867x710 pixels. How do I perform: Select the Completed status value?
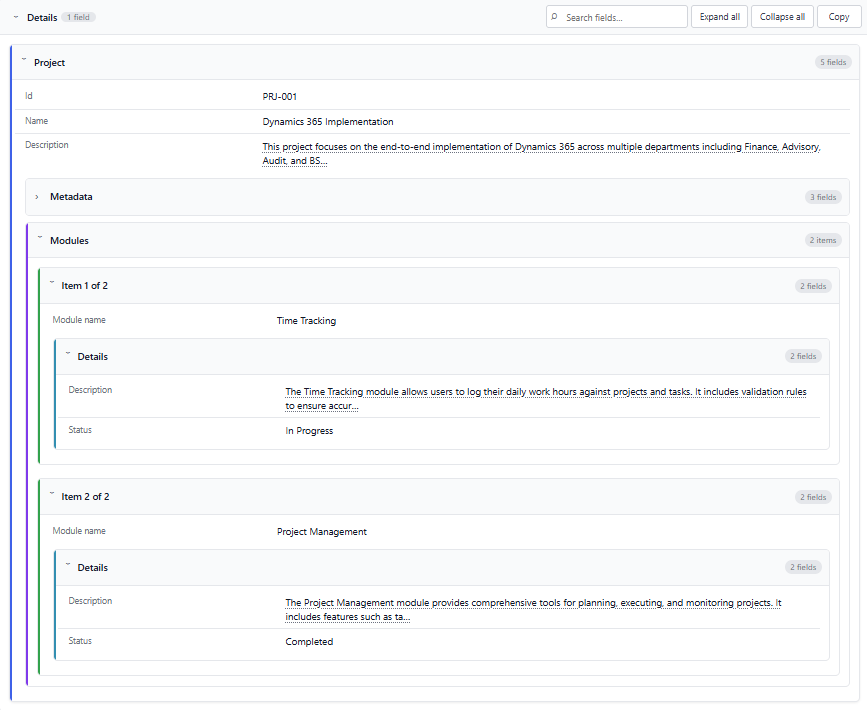(x=309, y=642)
